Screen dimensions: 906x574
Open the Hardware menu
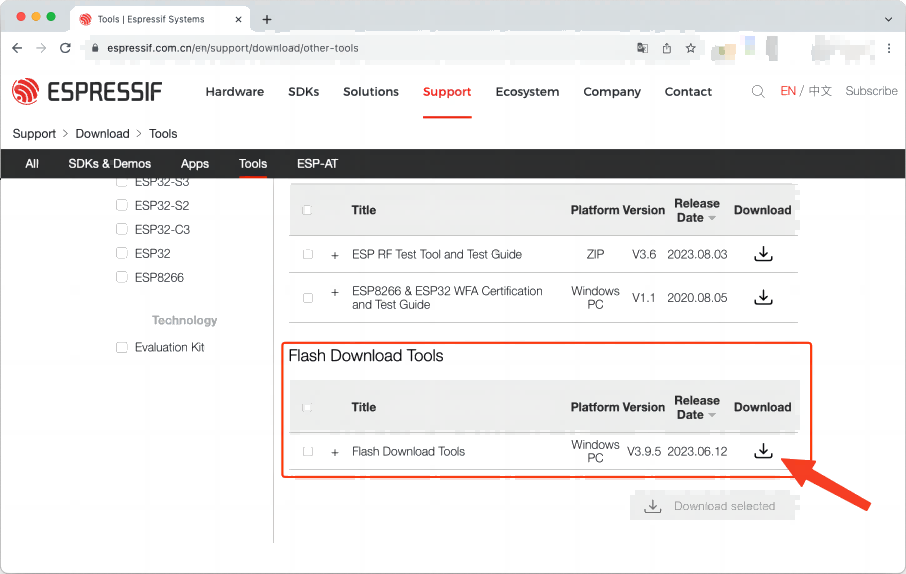235,91
